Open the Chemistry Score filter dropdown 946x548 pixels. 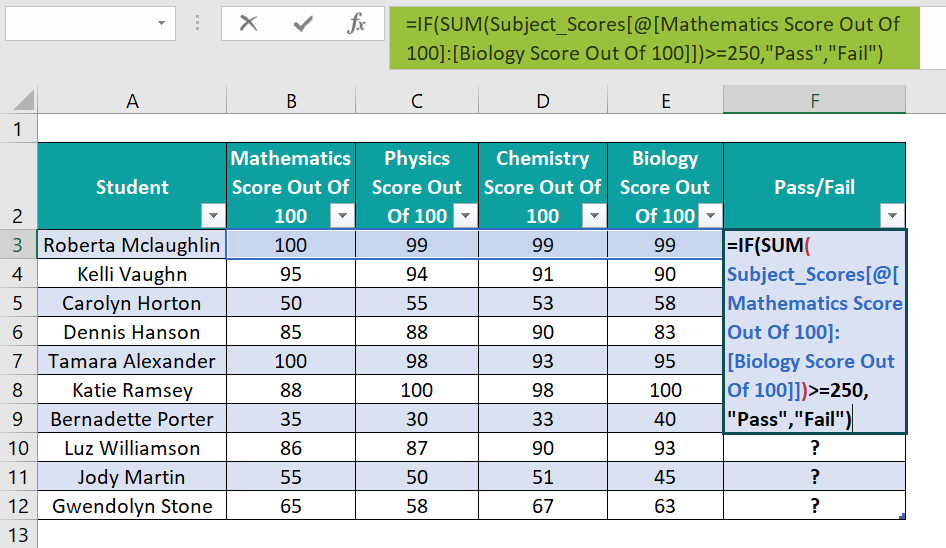(594, 215)
